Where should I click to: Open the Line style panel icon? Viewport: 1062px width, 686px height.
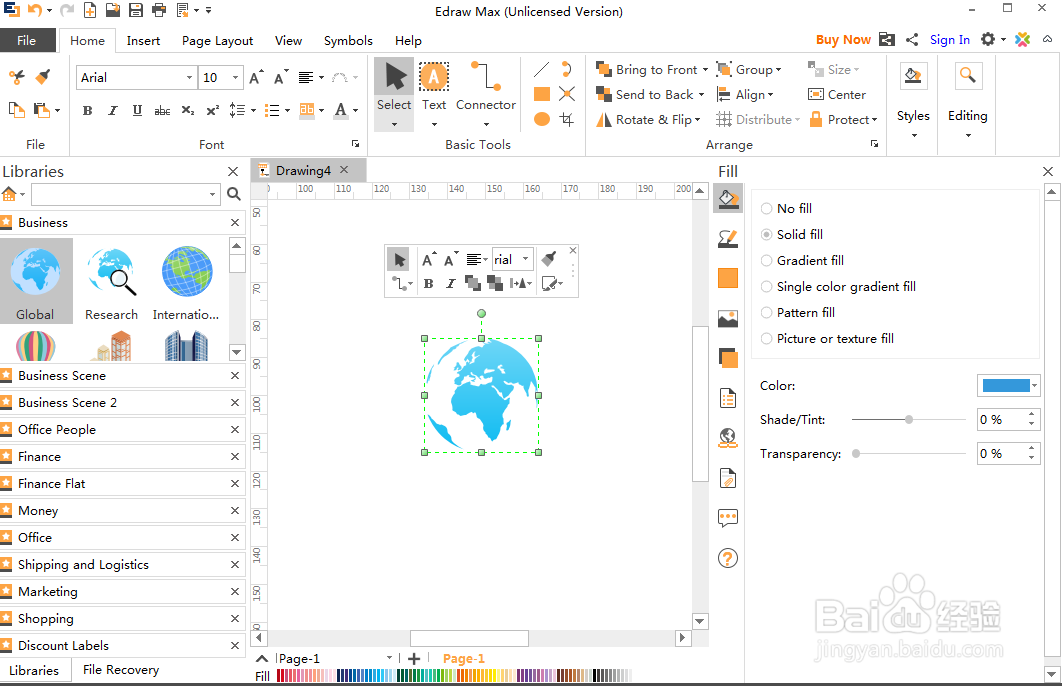click(728, 238)
